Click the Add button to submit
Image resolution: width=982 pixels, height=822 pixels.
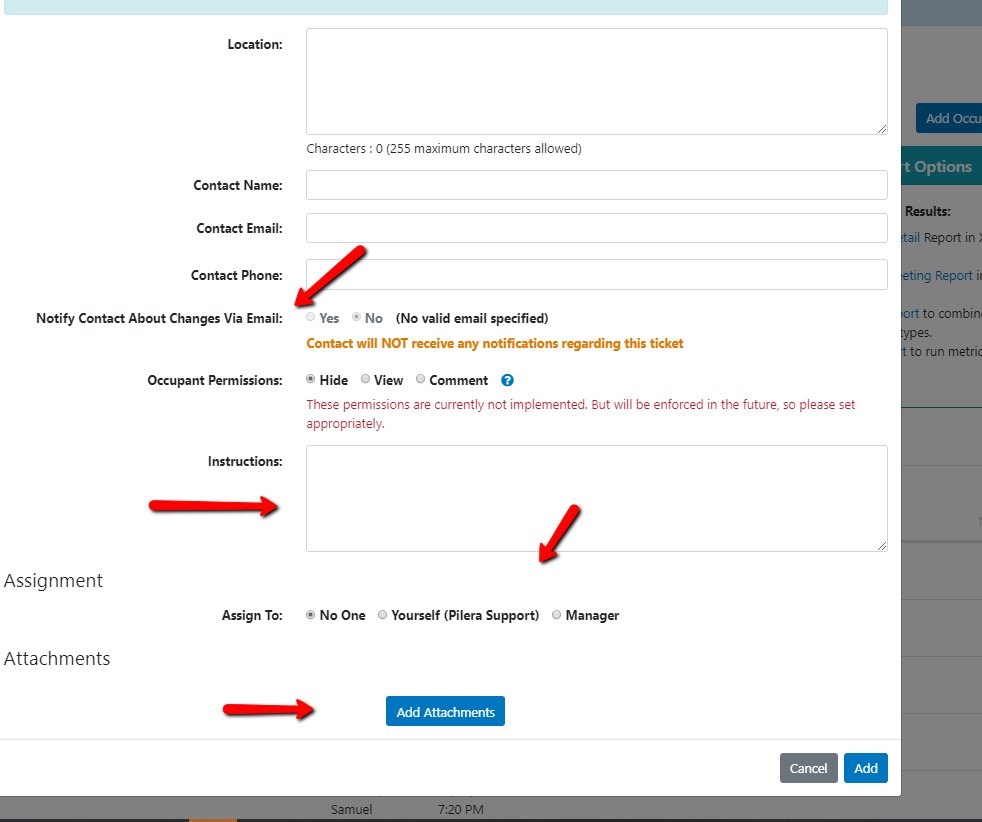point(866,768)
